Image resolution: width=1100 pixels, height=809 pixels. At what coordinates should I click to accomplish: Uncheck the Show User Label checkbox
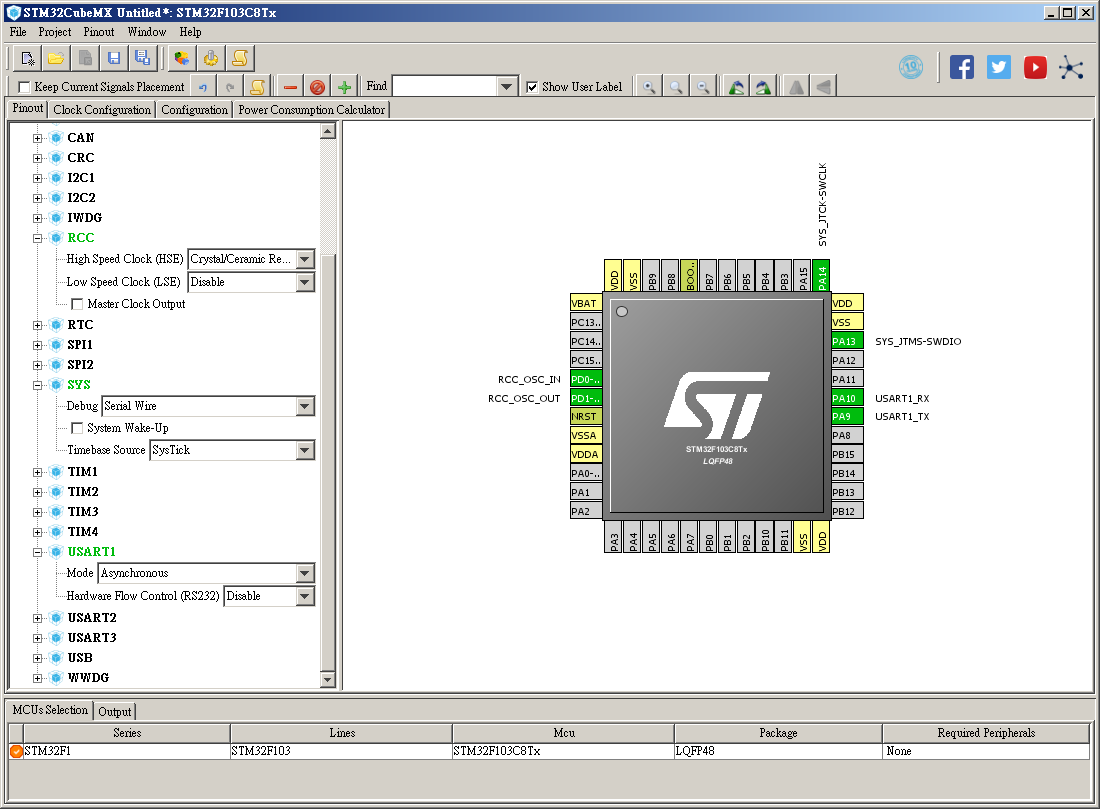tap(532, 87)
